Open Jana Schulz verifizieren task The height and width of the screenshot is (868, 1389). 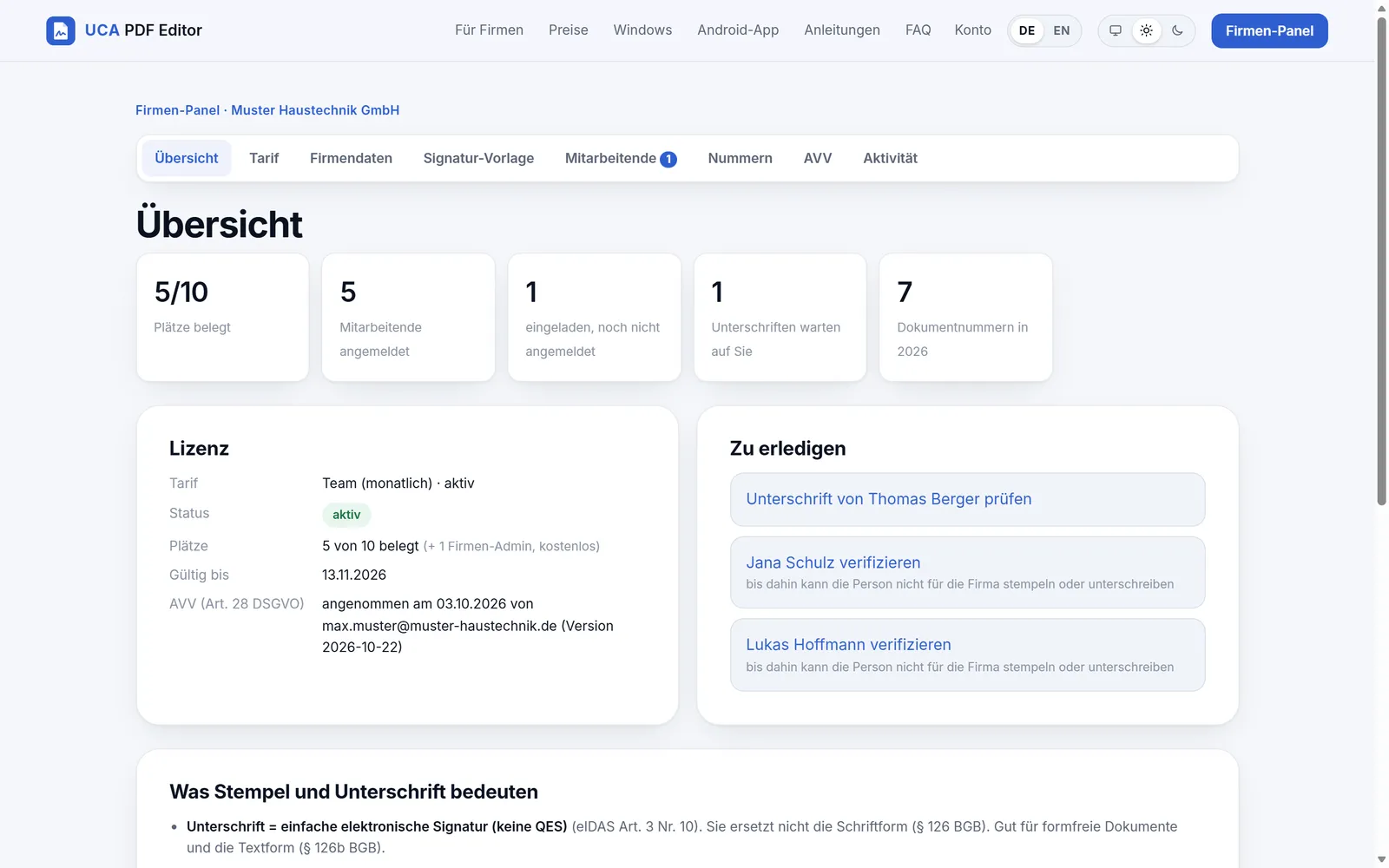coord(967,572)
